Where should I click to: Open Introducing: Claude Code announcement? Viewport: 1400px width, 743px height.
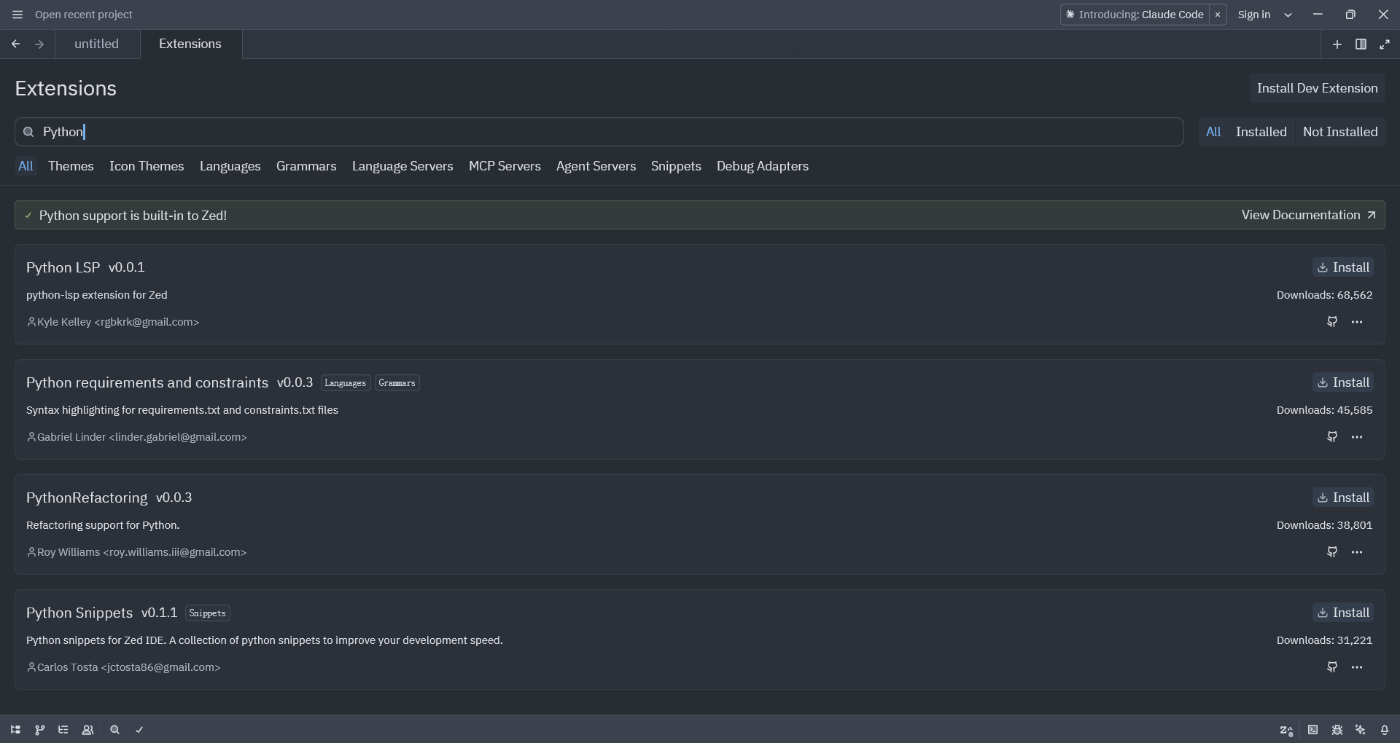(1135, 14)
